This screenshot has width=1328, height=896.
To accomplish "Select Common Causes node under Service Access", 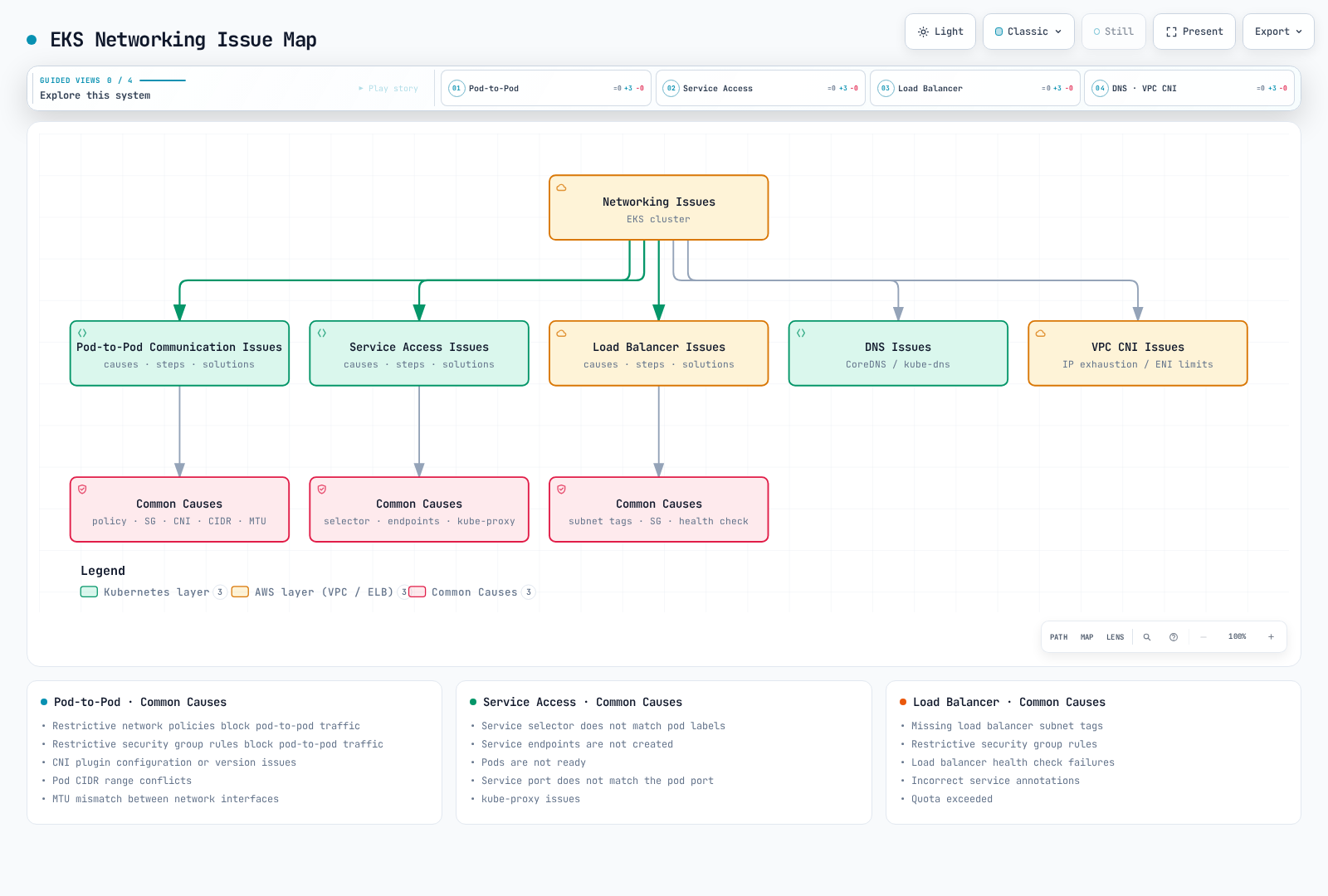I will coord(419,509).
